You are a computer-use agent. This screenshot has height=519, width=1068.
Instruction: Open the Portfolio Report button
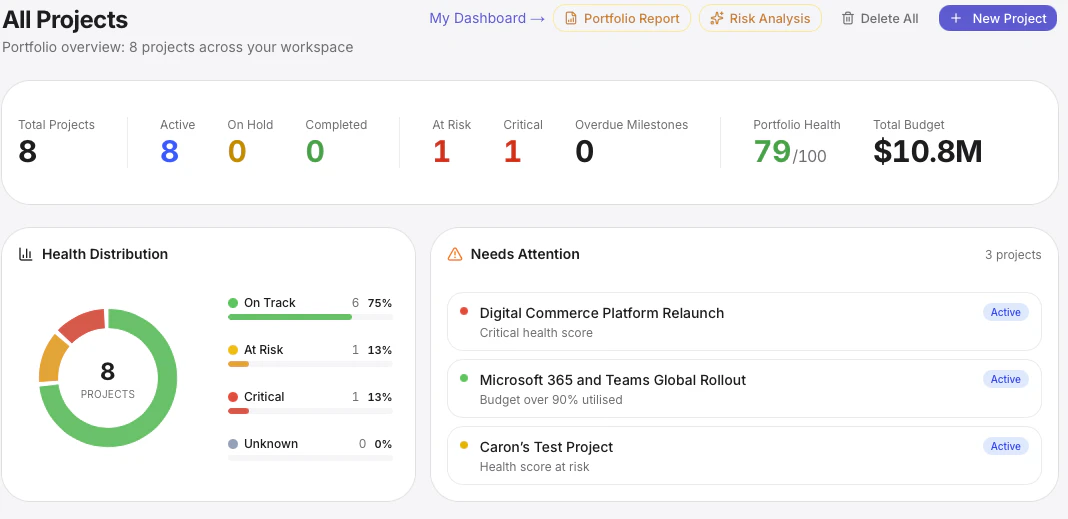click(622, 18)
